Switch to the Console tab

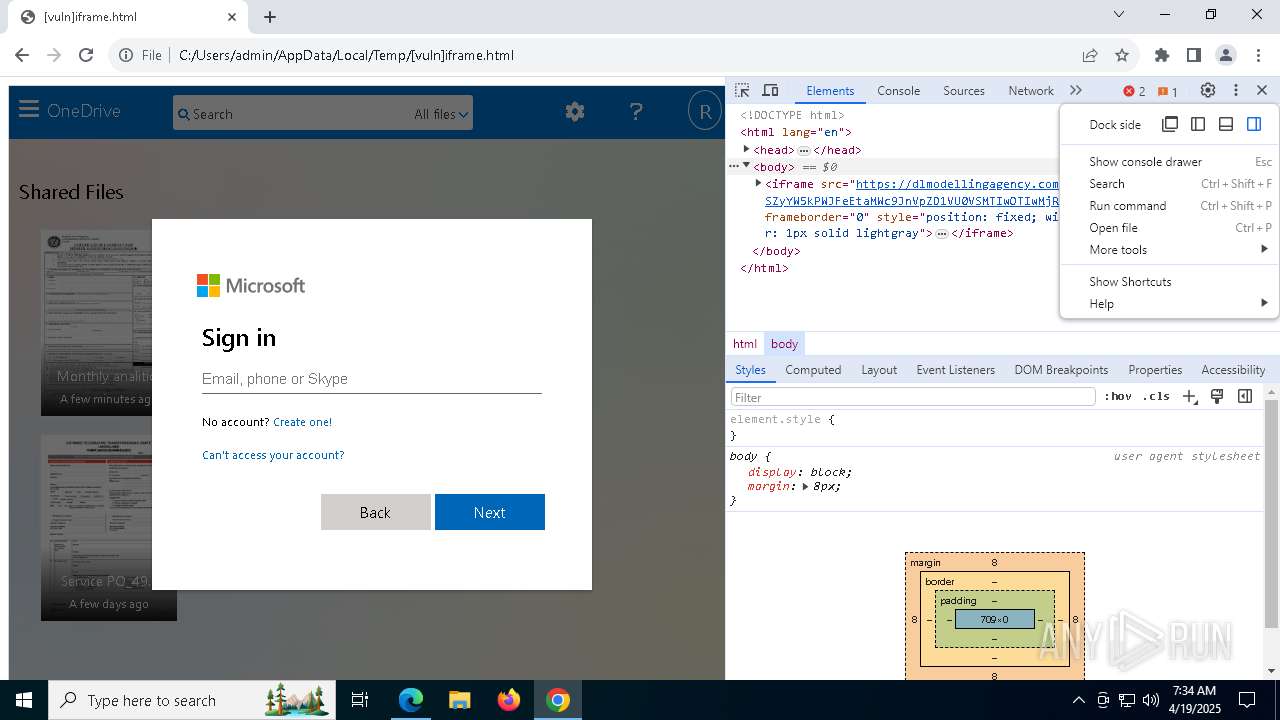[x=898, y=90]
